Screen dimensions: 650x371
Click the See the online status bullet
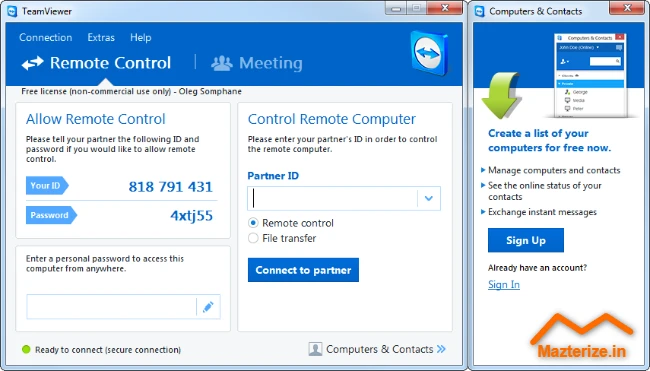tap(544, 191)
